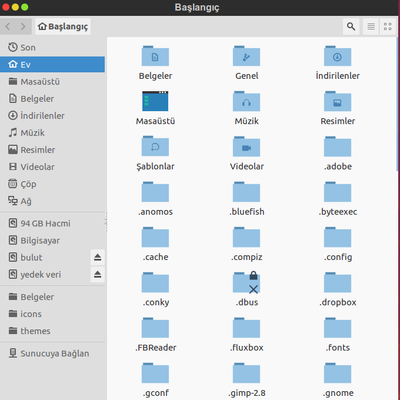Select Ev in the sidebar
This screenshot has width=400, height=400.
pos(53,64)
